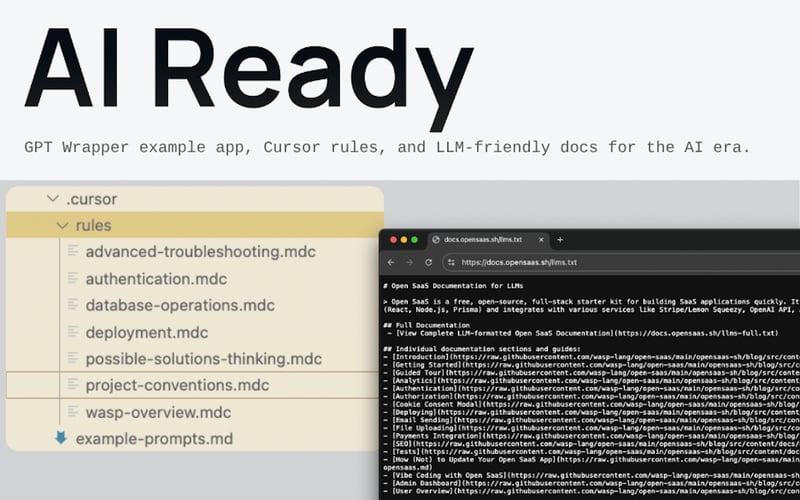Open a new browser tab with plus
The height and width of the screenshot is (500, 800).
(x=560, y=239)
